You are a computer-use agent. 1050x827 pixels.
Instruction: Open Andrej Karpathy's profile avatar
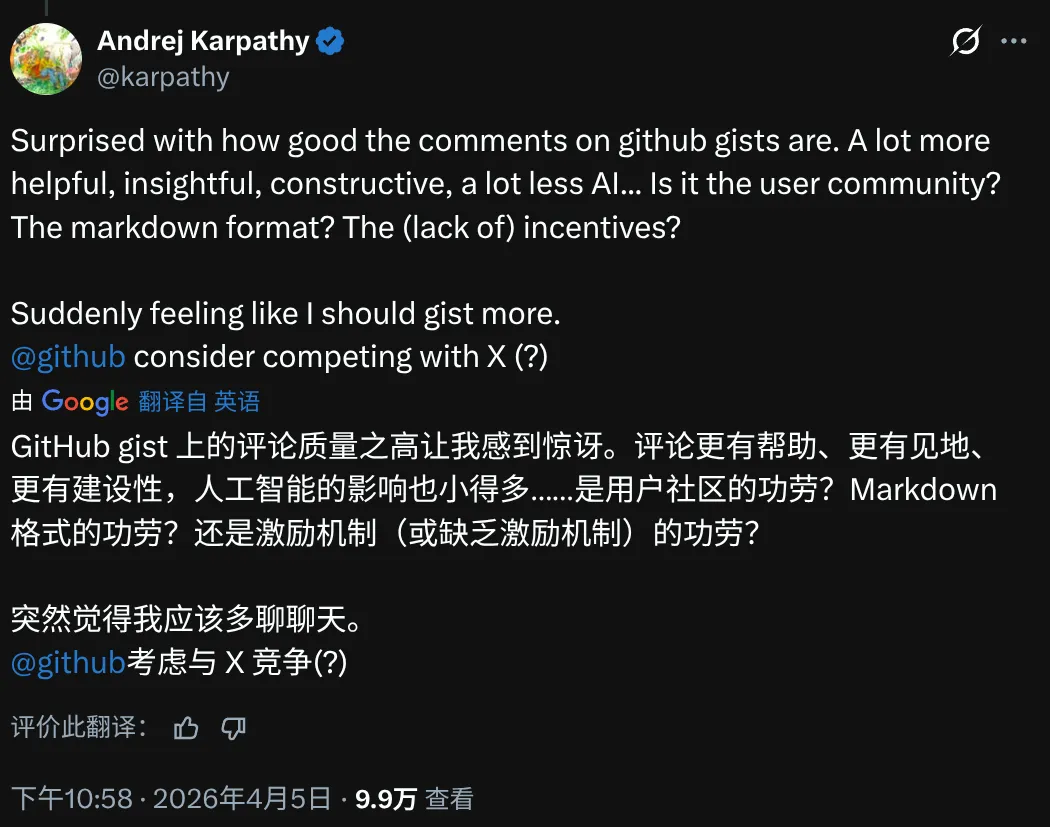[46, 59]
